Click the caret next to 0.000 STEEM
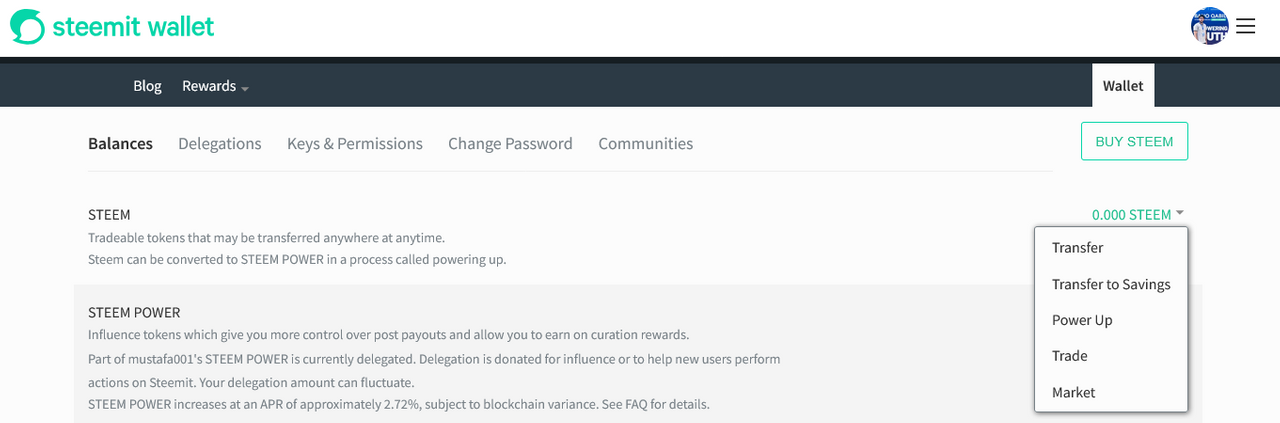The height and width of the screenshot is (423, 1280). 1180,213
